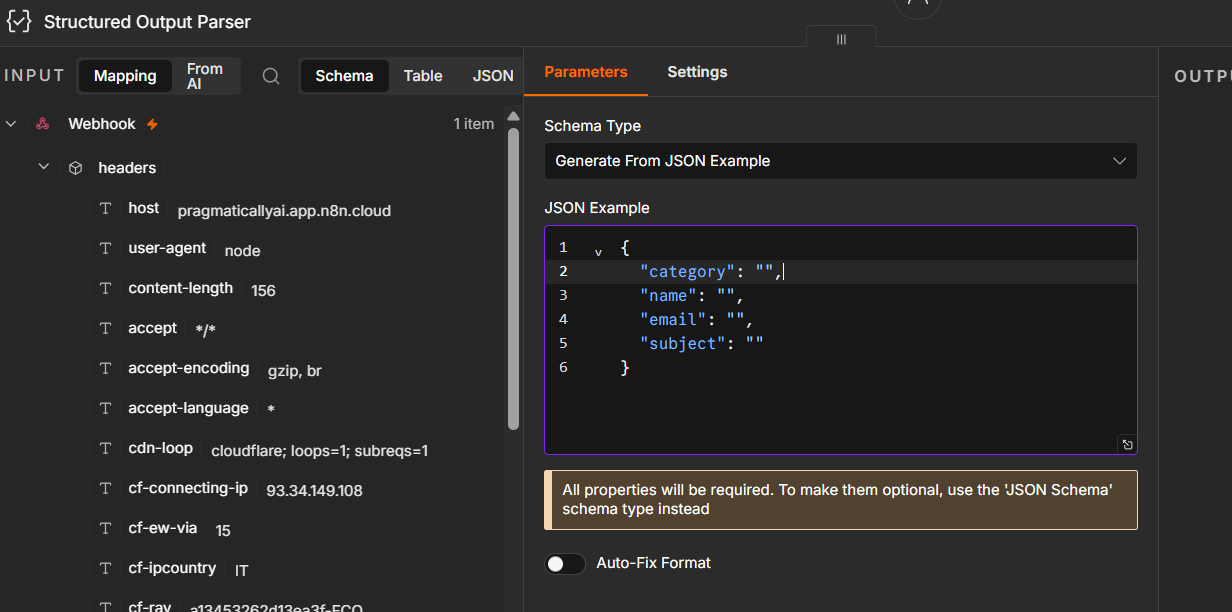Screen dimensions: 1232x612
Task: Click the cloudflare; loops=1; subreqs=1 value
Action: 320,451
